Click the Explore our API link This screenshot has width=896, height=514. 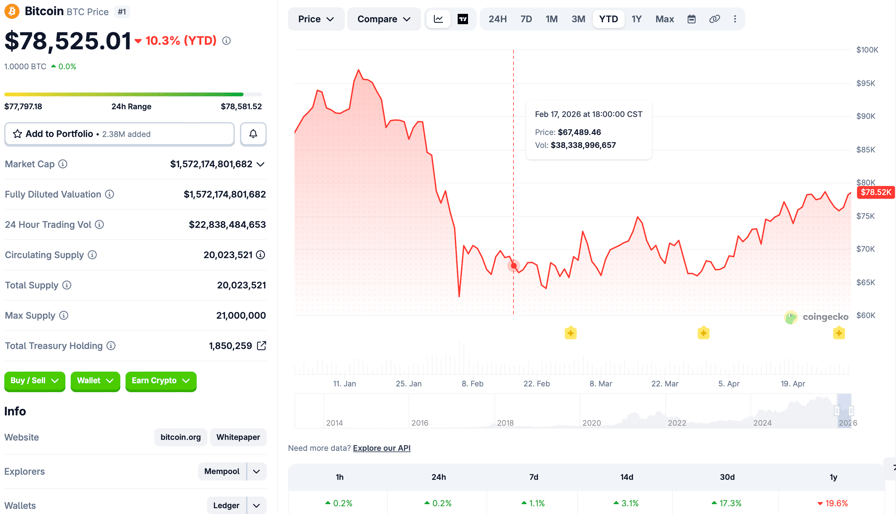pos(382,448)
